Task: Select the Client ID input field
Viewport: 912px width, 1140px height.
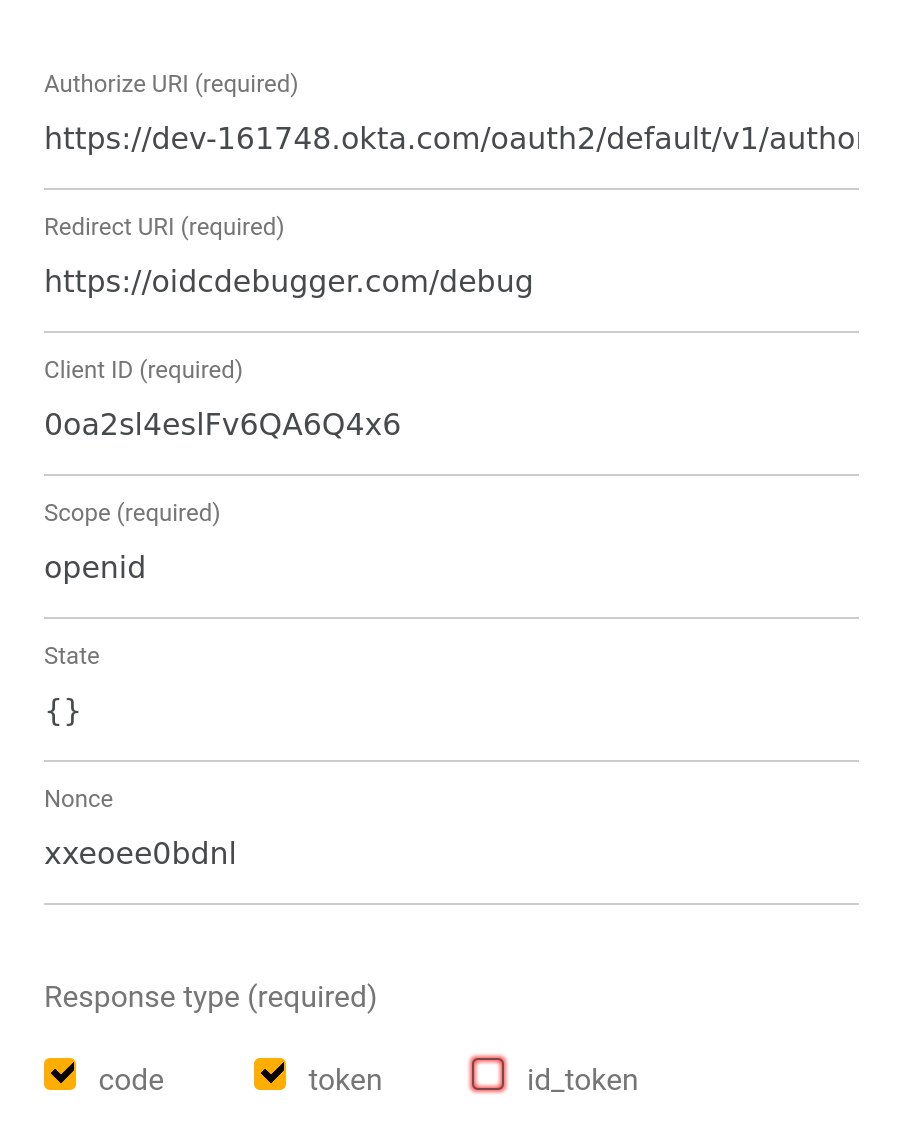Action: point(450,425)
